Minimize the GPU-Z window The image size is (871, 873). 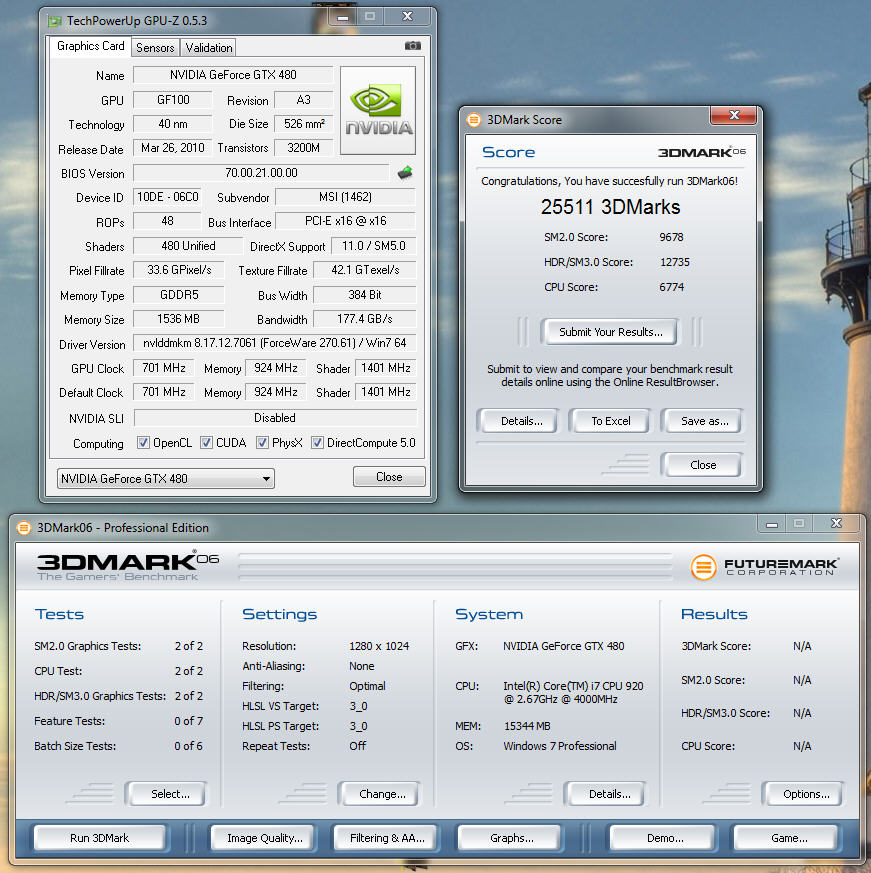(342, 17)
